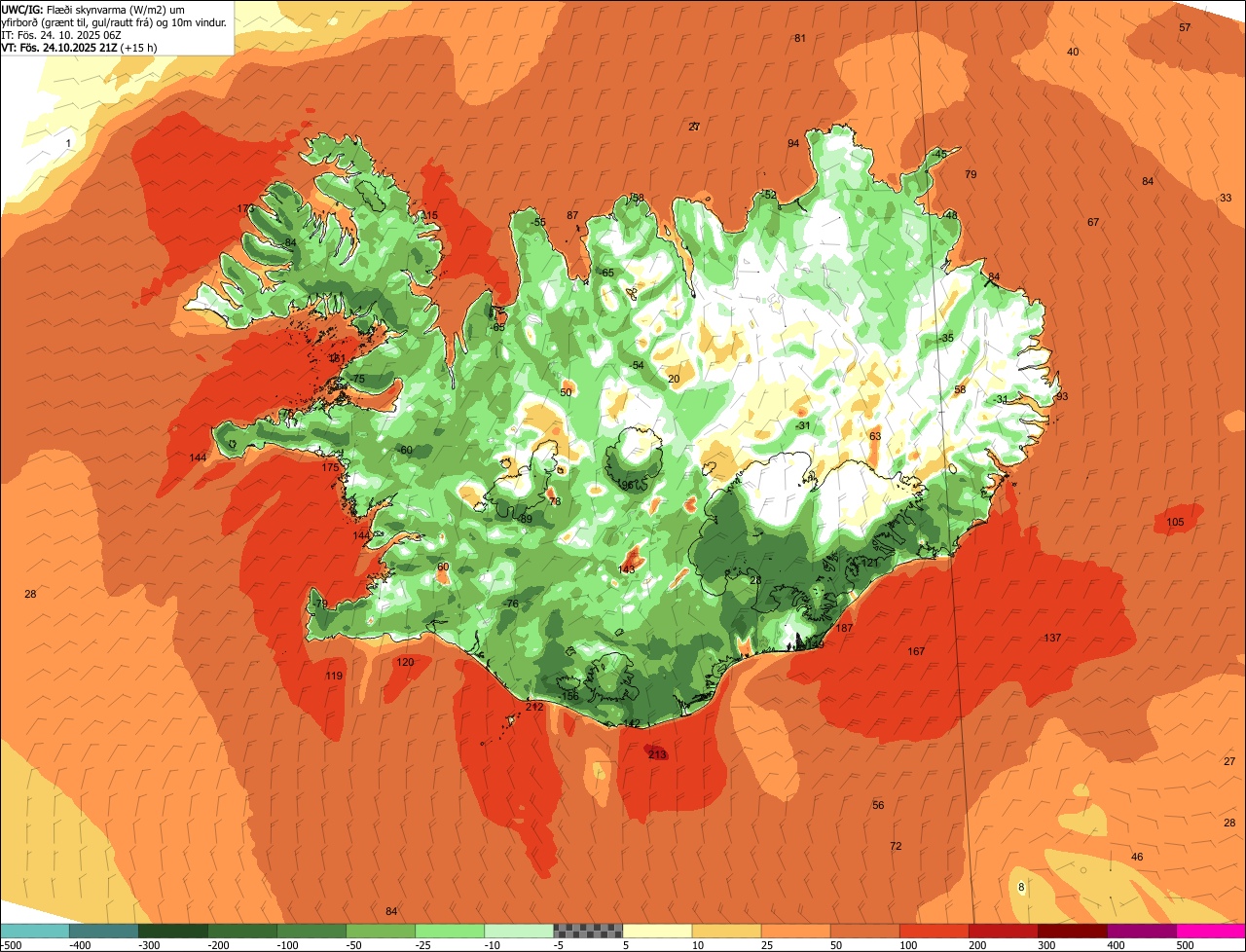Click the value 1 in the upper-left ocean

pos(68,143)
